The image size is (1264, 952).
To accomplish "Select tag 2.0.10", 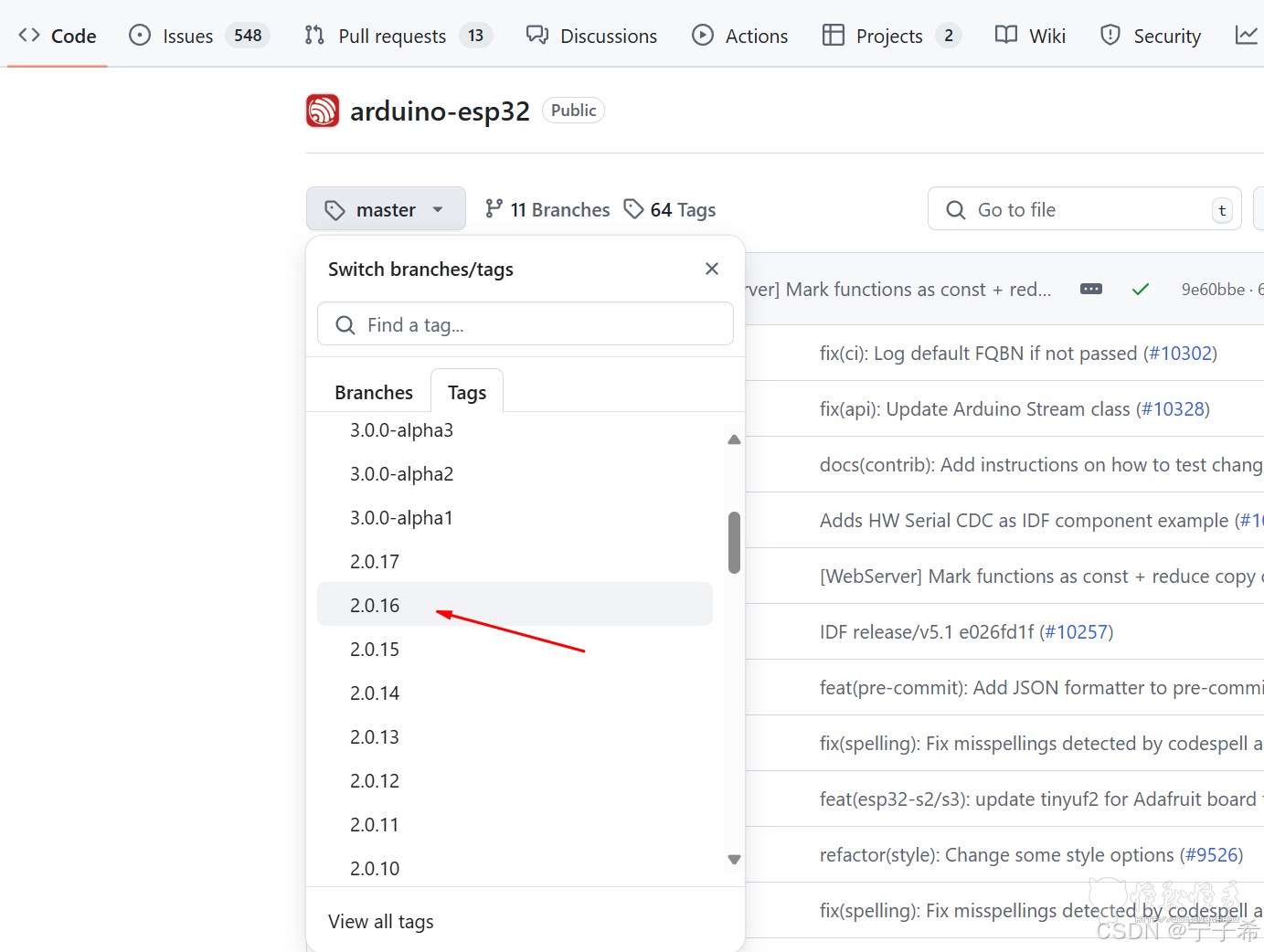I will pyautogui.click(x=515, y=868).
